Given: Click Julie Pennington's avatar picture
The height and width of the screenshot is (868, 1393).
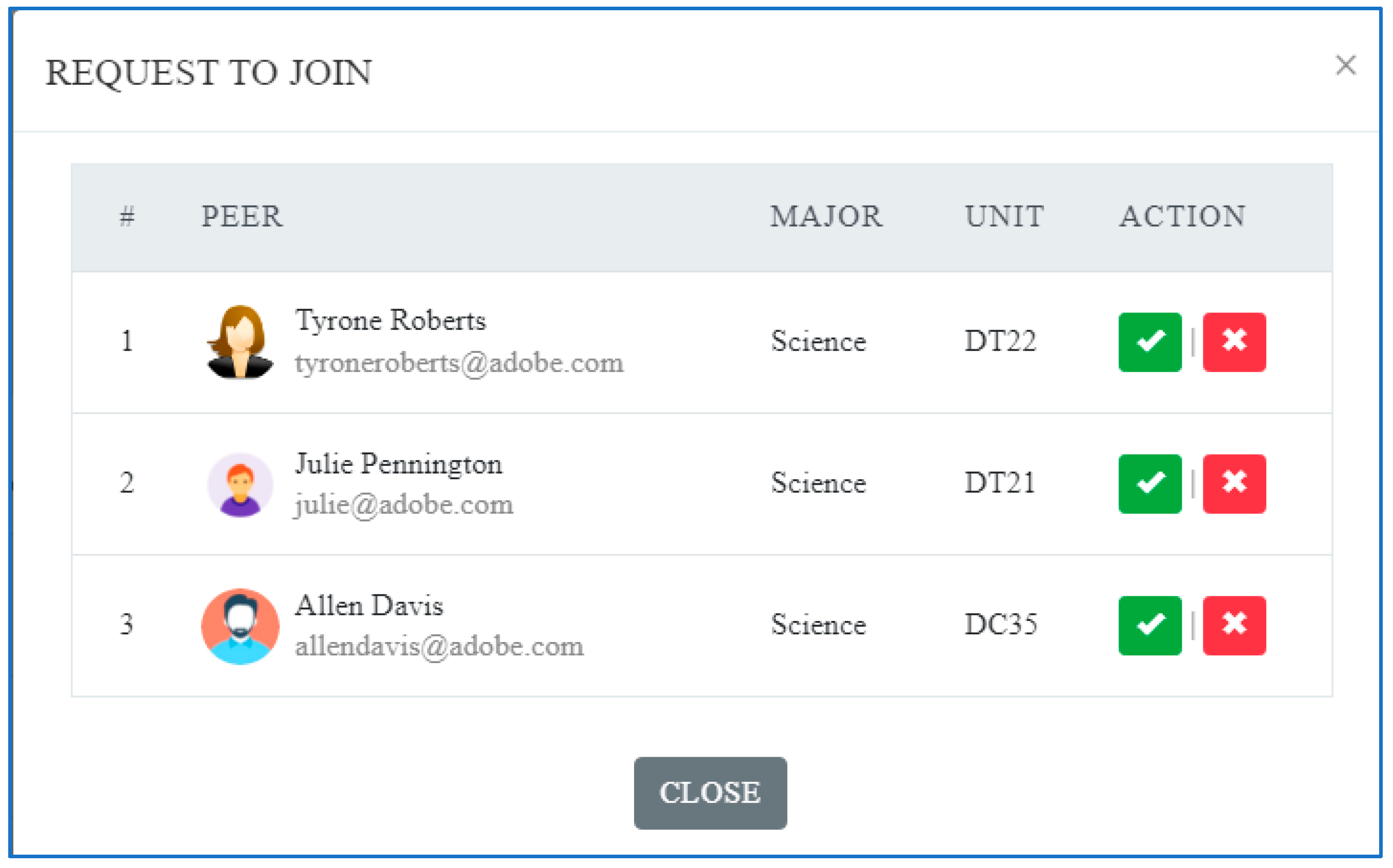Looking at the screenshot, I should pyautogui.click(x=240, y=485).
